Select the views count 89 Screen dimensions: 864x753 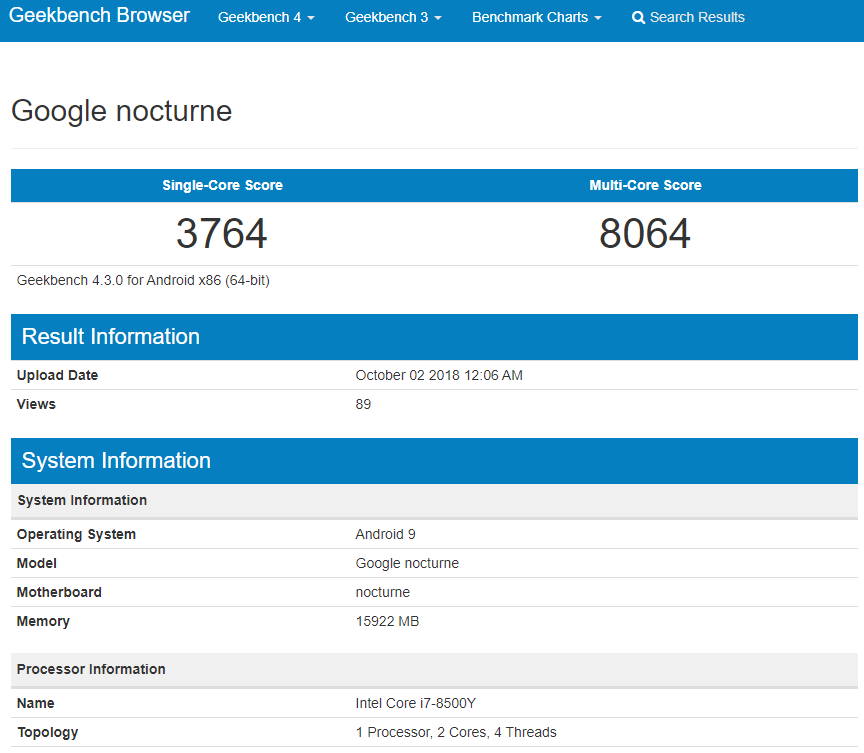(x=363, y=404)
